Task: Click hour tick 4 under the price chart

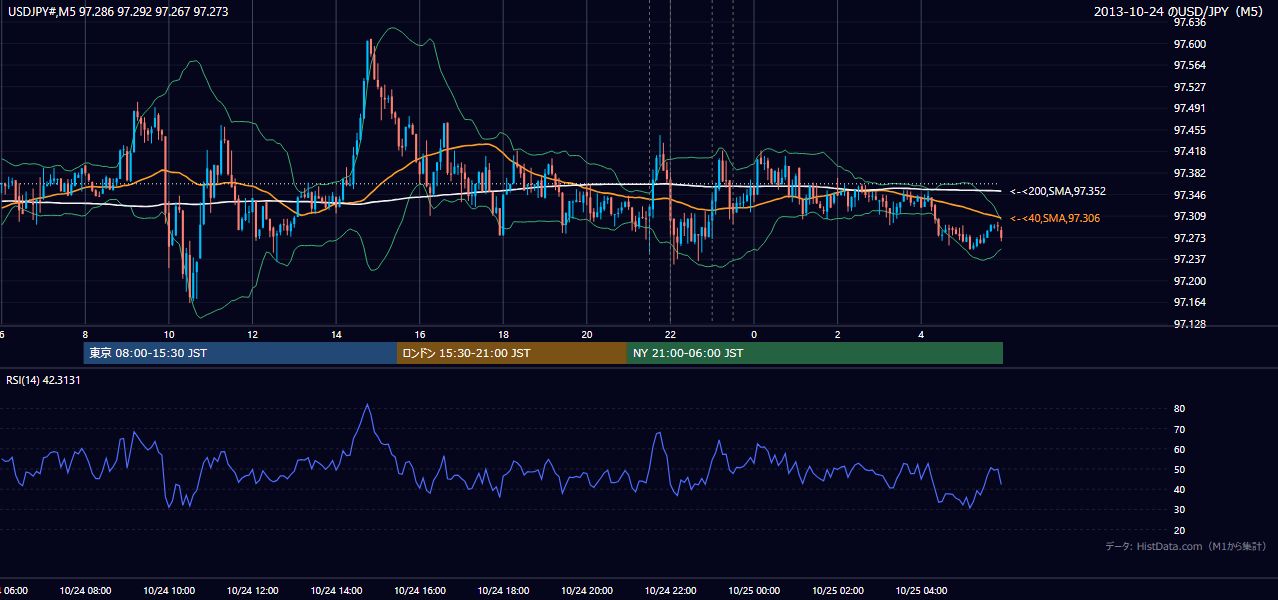Action: coord(921,335)
